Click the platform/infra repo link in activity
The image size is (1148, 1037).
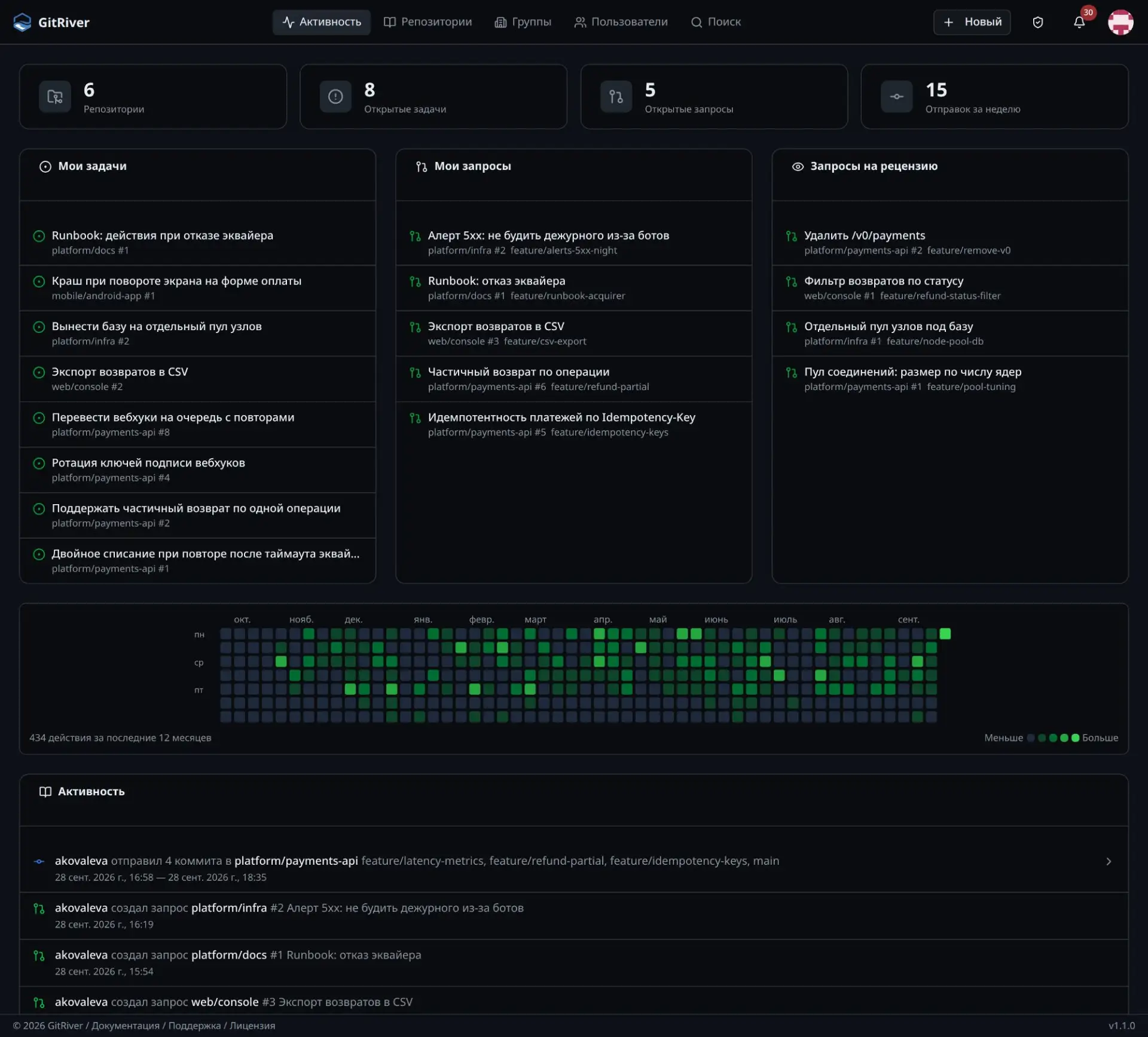pos(229,908)
